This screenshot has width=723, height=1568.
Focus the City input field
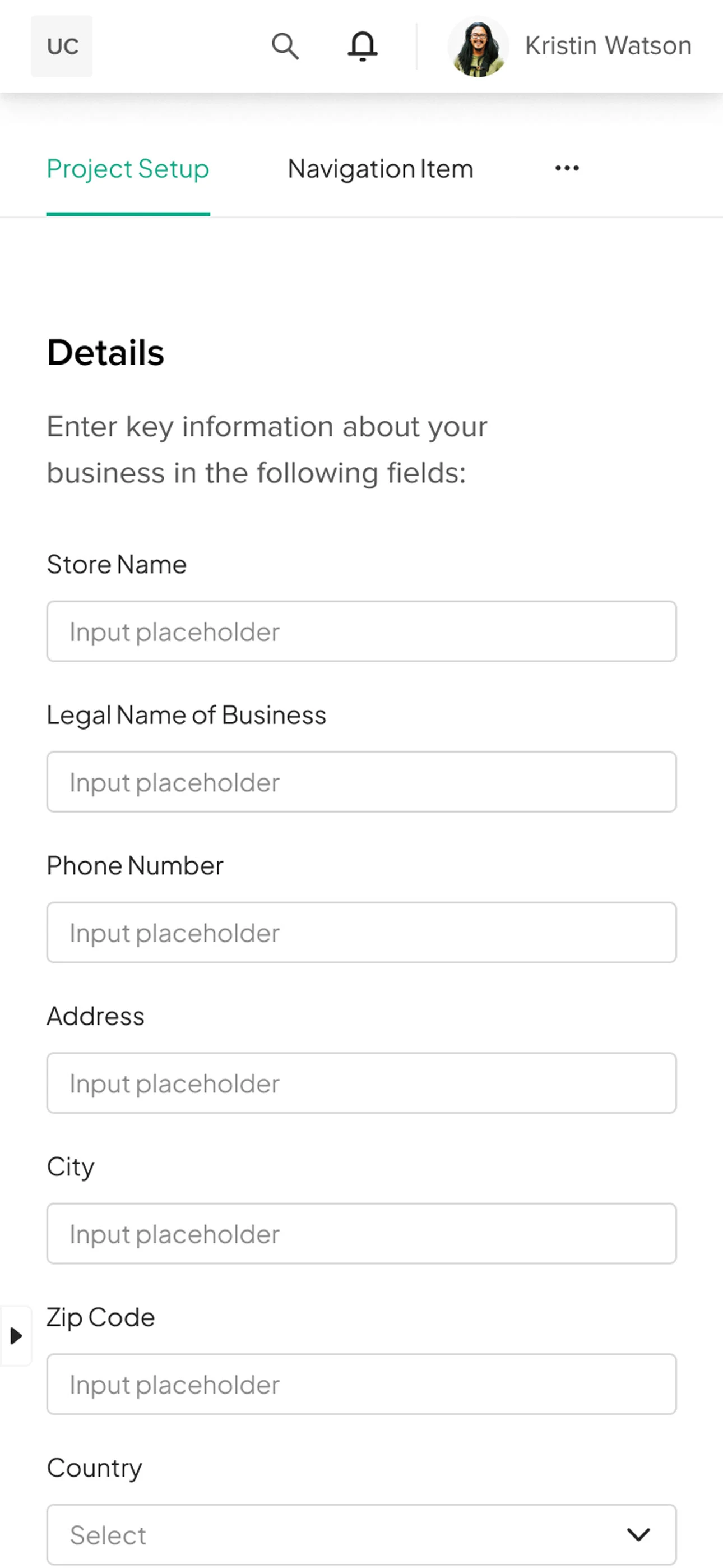[361, 1233]
